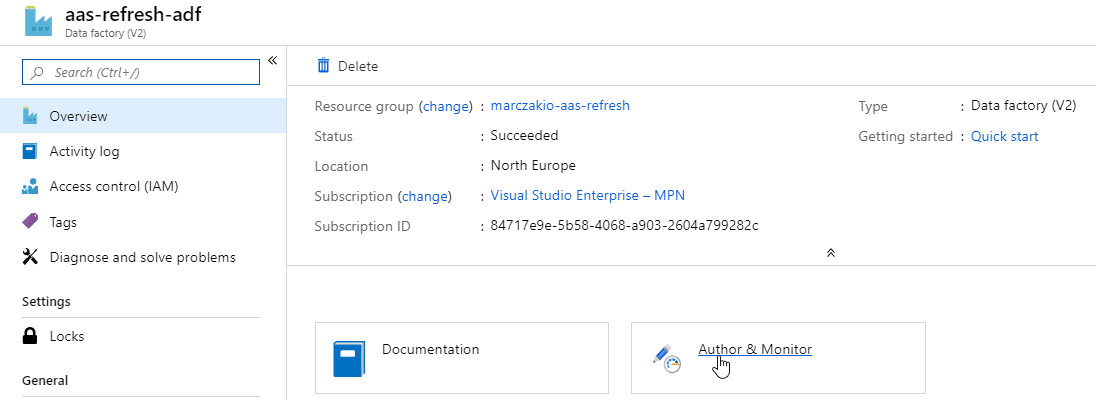This screenshot has height=400, width=1096.
Task: Click the Access control (IAM) people icon
Action: (30, 187)
